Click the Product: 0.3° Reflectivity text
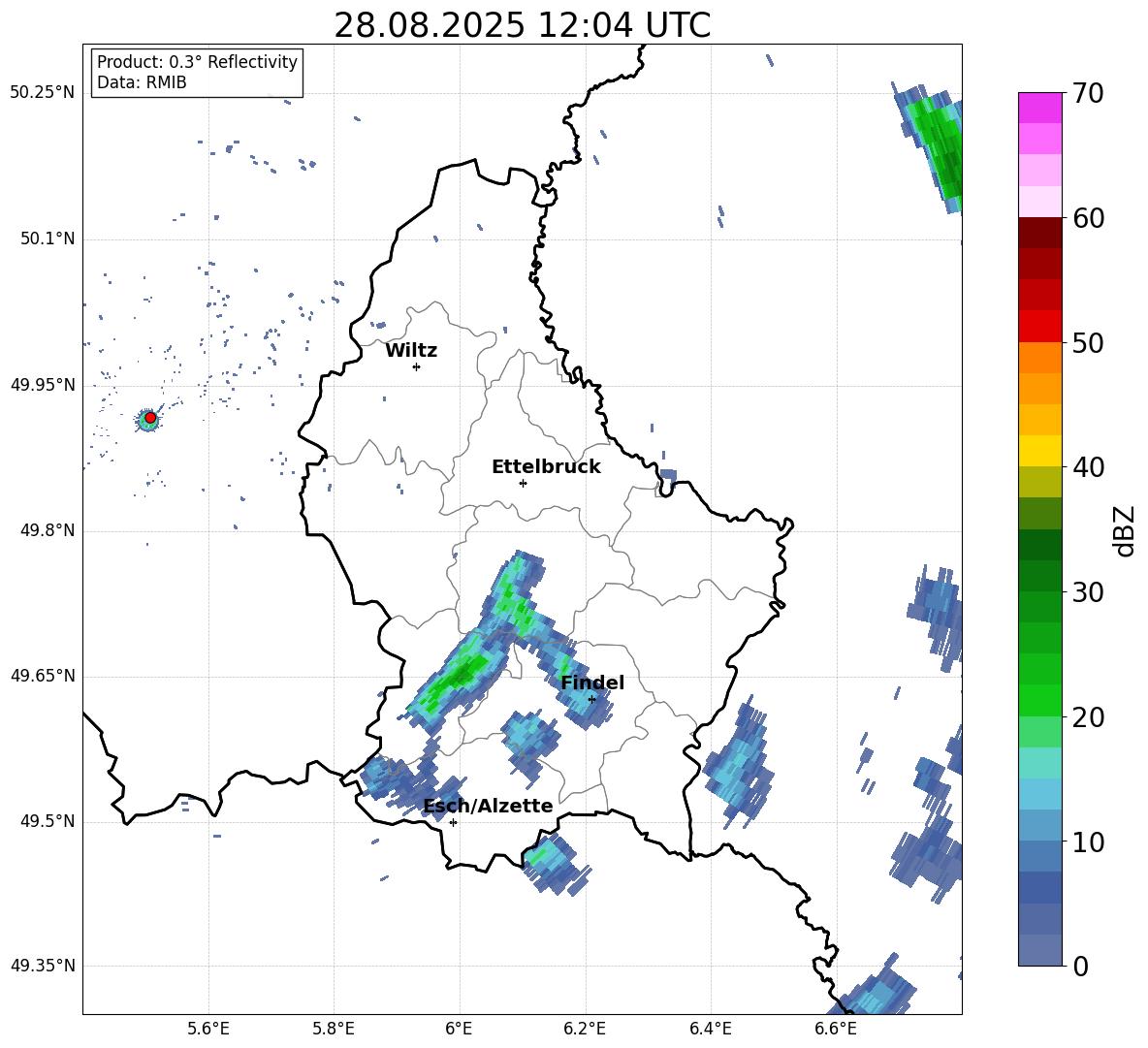Screen dimensions: 1148x1048 pyautogui.click(x=197, y=61)
